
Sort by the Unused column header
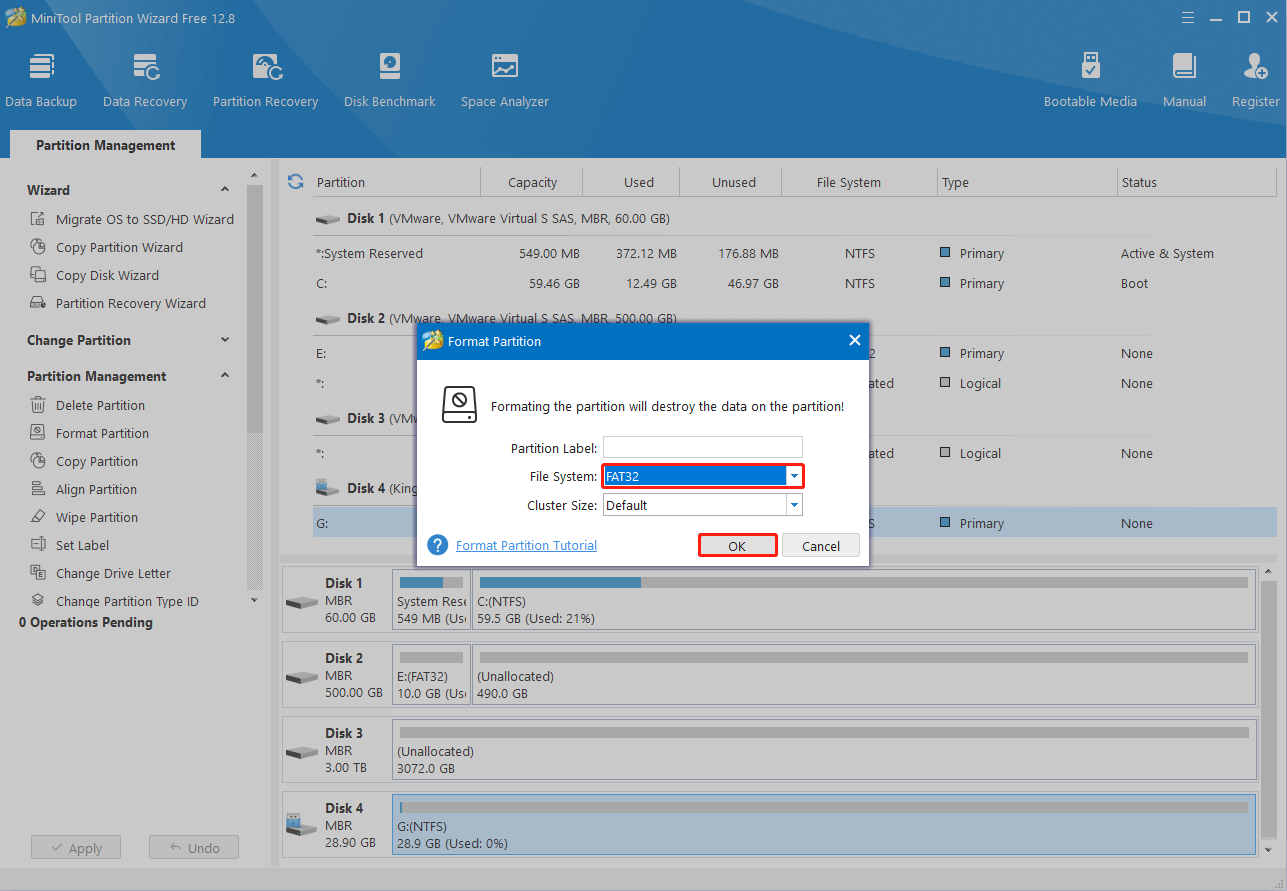coord(733,182)
